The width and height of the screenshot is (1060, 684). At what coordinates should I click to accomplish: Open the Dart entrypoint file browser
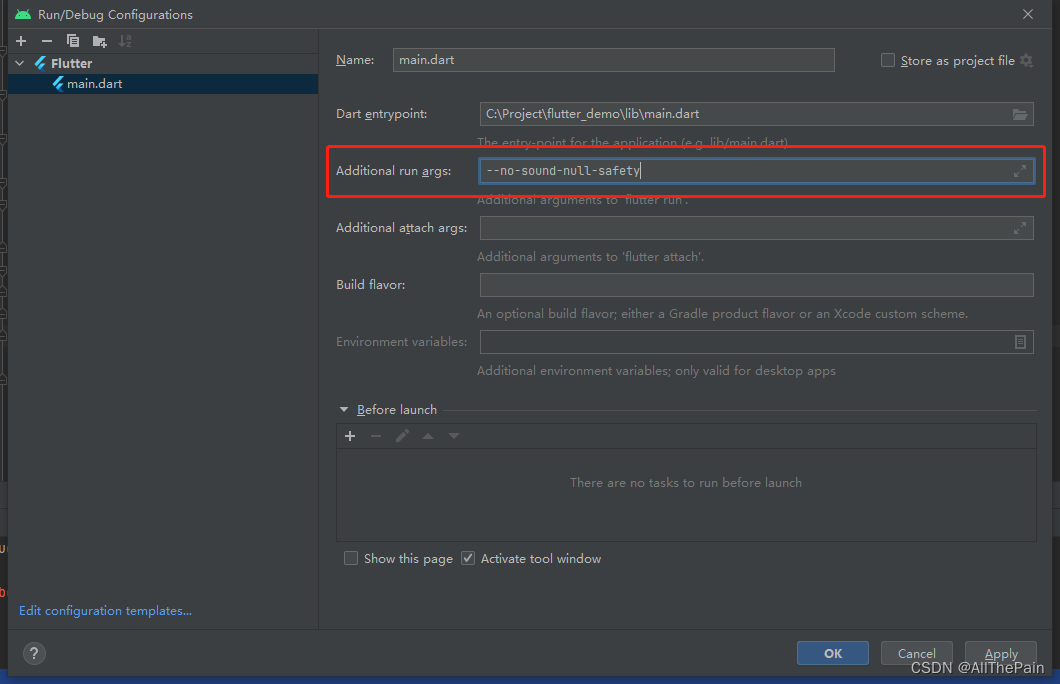(1020, 114)
